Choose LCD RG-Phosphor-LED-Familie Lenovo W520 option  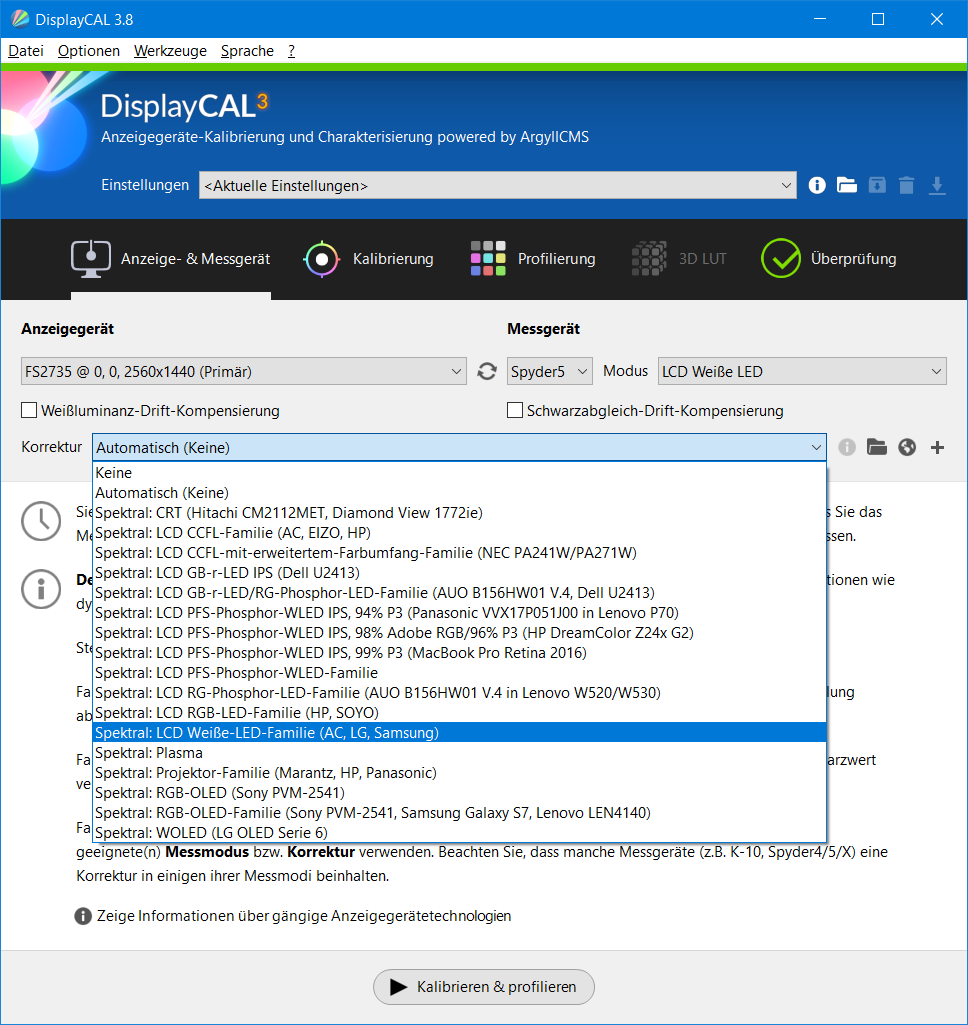pyautogui.click(x=459, y=693)
